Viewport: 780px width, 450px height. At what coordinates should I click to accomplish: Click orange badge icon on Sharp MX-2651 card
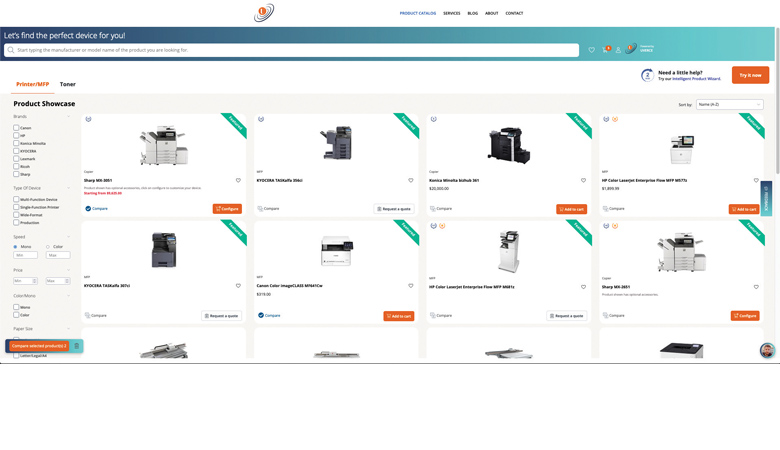coord(615,226)
